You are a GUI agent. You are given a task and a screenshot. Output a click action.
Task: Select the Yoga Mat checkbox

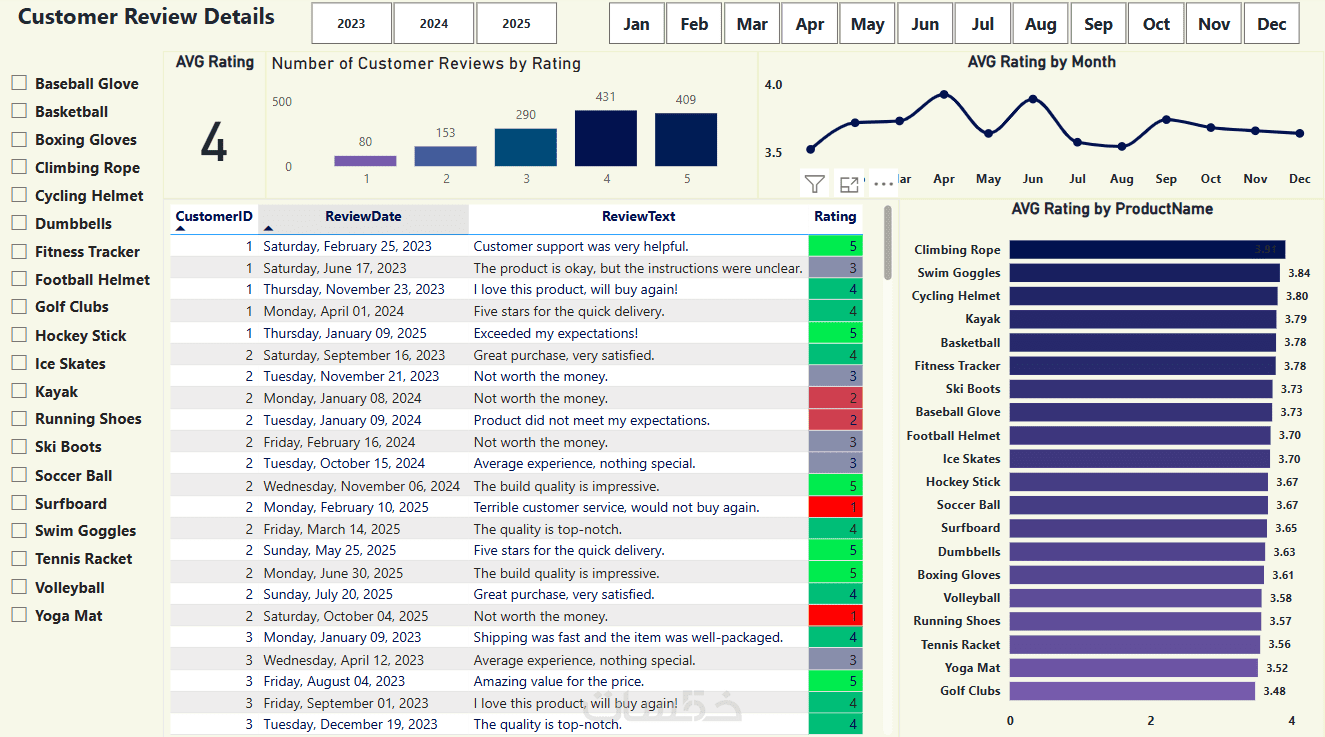(x=19, y=615)
